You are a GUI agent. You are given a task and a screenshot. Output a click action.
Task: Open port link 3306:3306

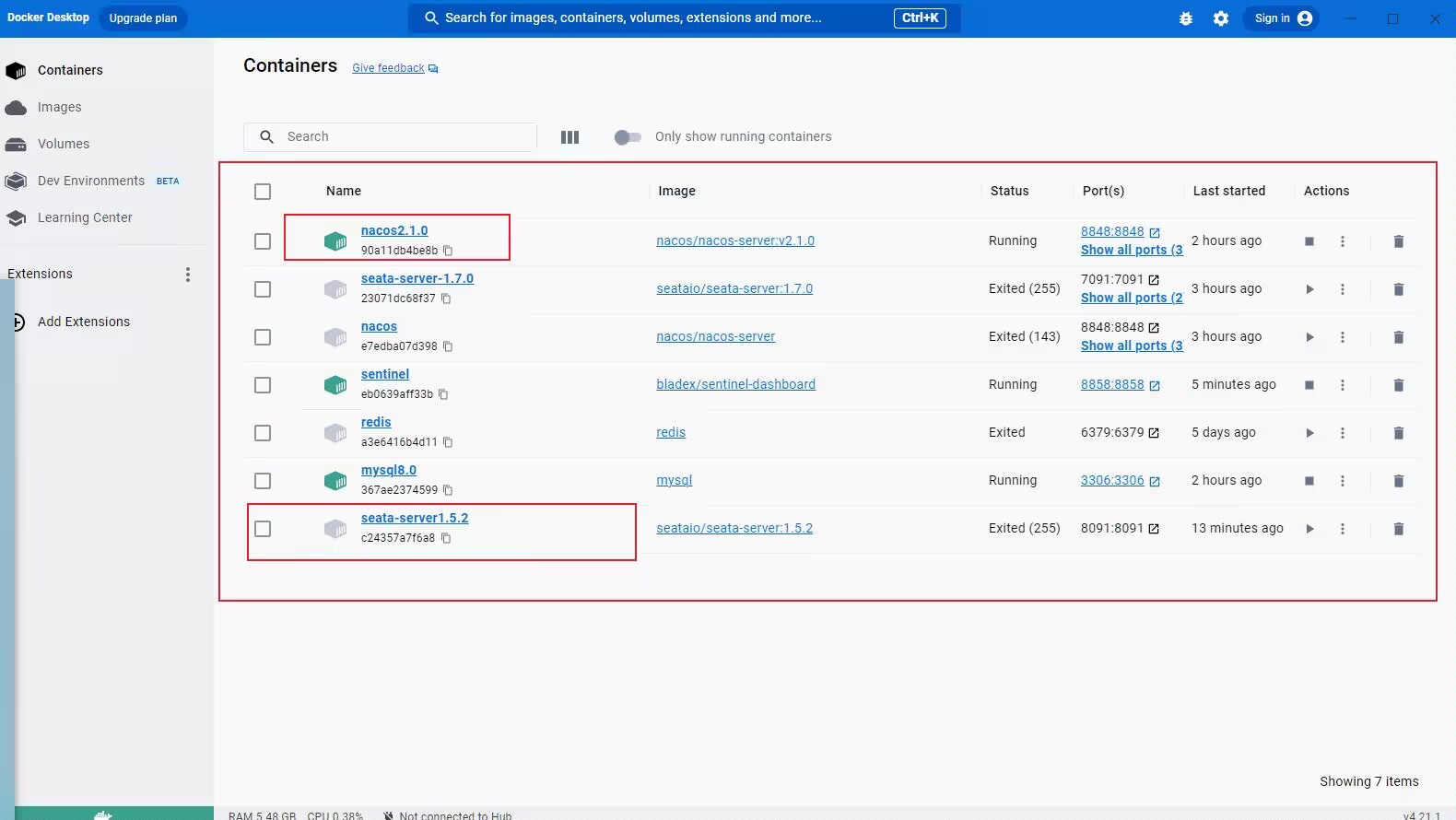click(x=1112, y=480)
